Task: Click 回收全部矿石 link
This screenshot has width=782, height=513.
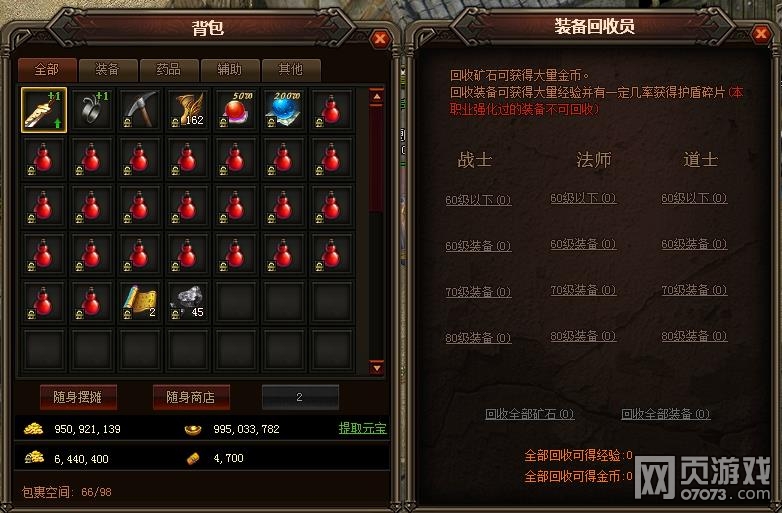Action: click(x=529, y=414)
